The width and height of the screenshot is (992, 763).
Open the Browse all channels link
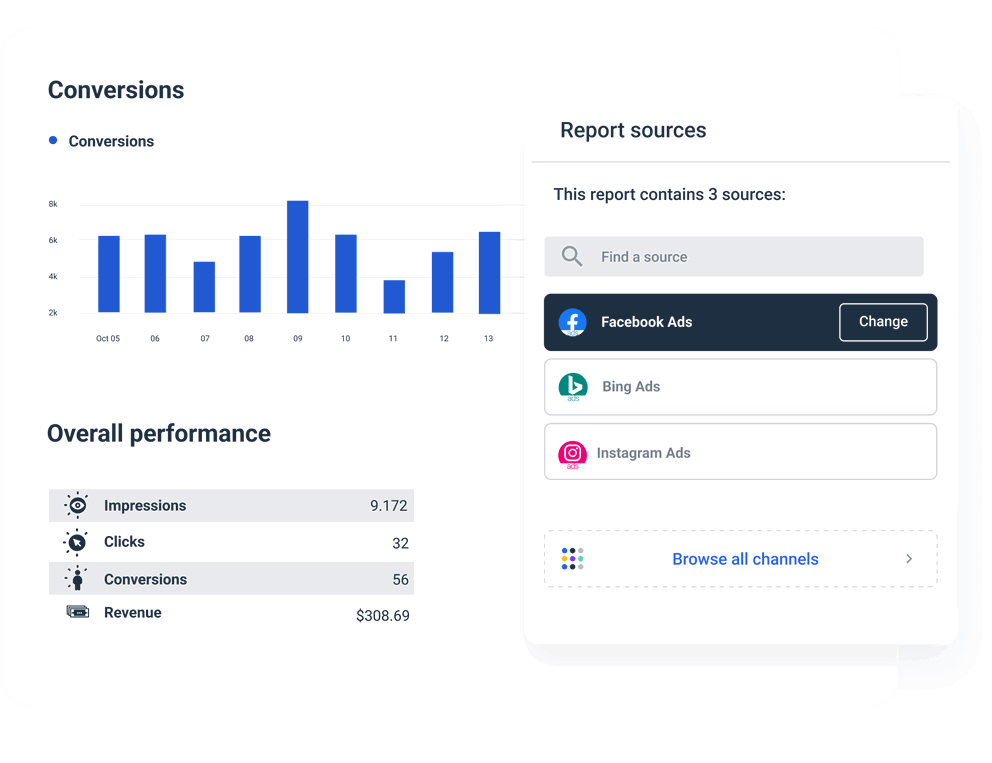pos(745,558)
